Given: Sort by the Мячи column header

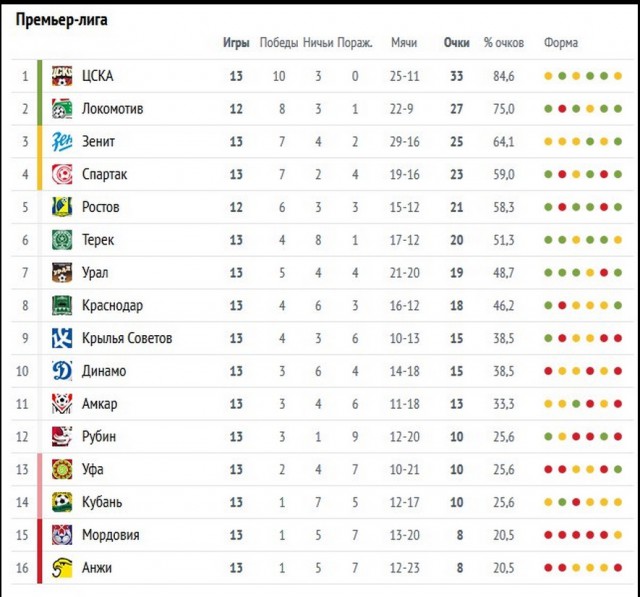Looking at the screenshot, I should click(x=404, y=43).
